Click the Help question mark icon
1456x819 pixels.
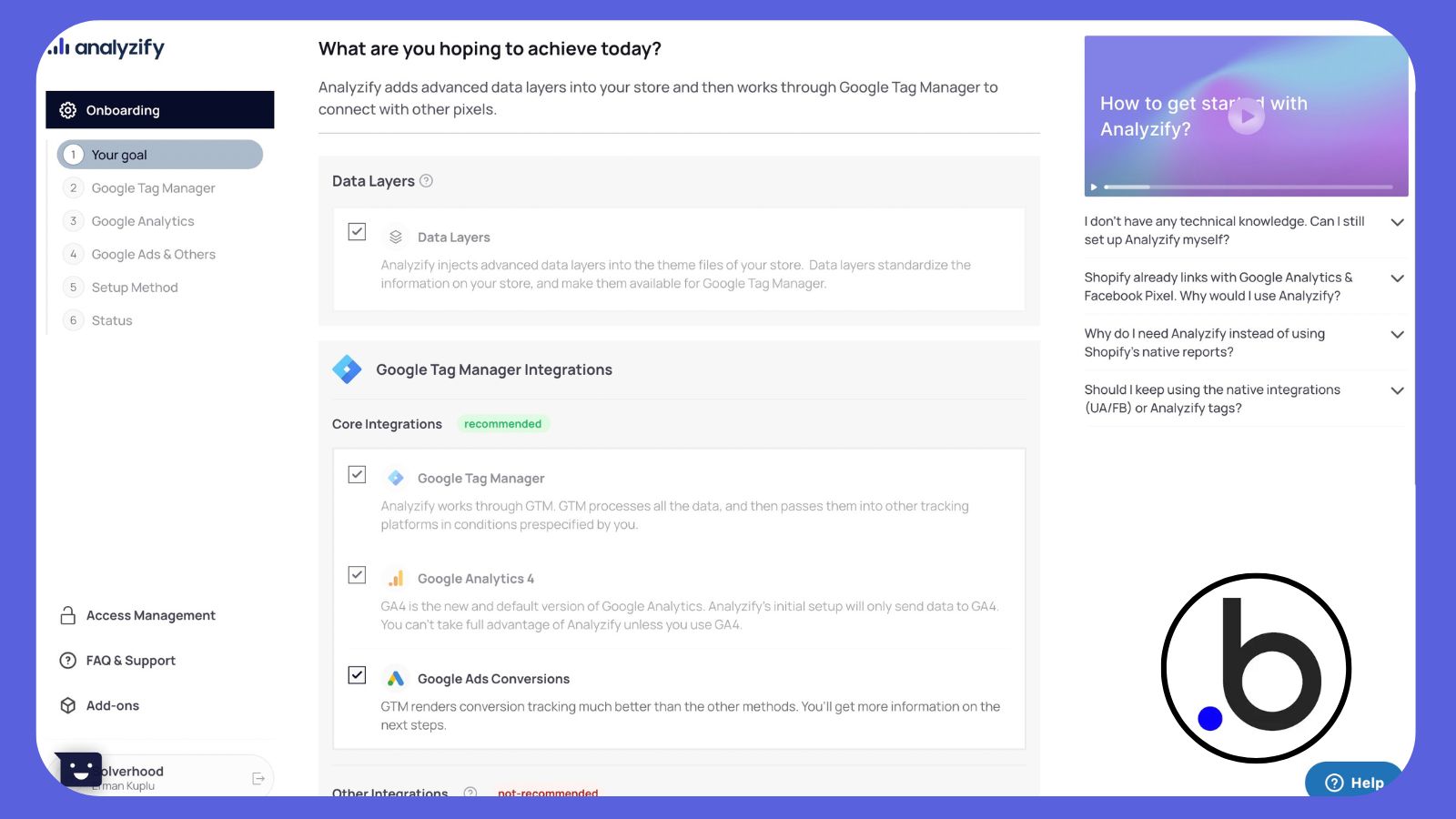[1334, 783]
